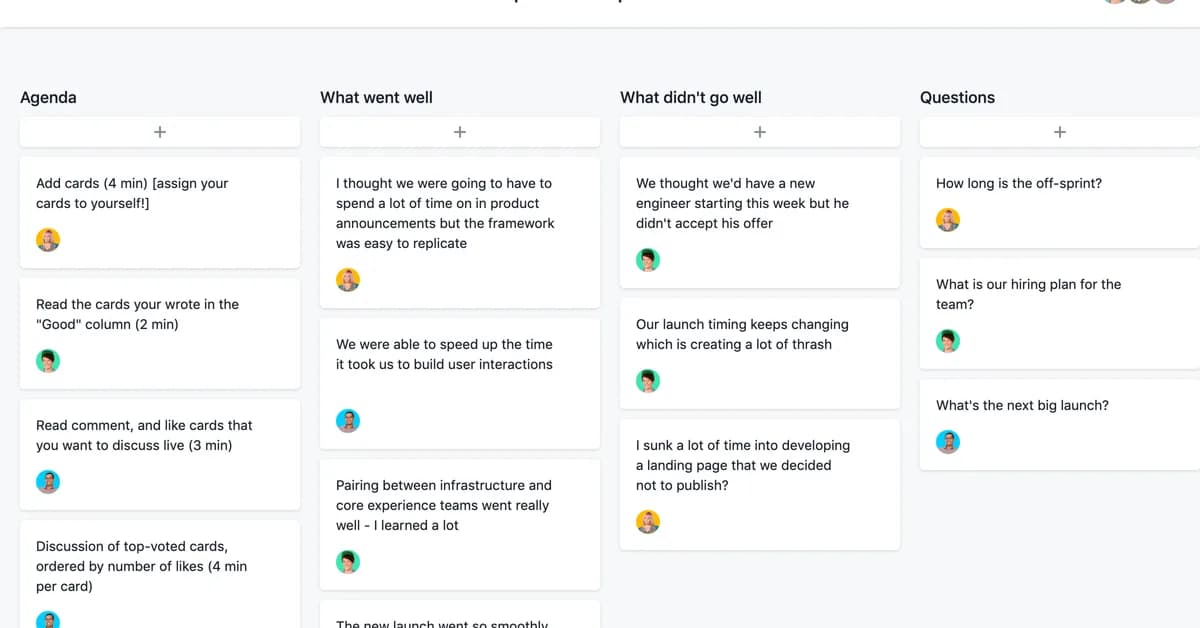Image resolution: width=1200 pixels, height=628 pixels.
Task: Click the plus icon under What went well
Action: (x=459, y=131)
